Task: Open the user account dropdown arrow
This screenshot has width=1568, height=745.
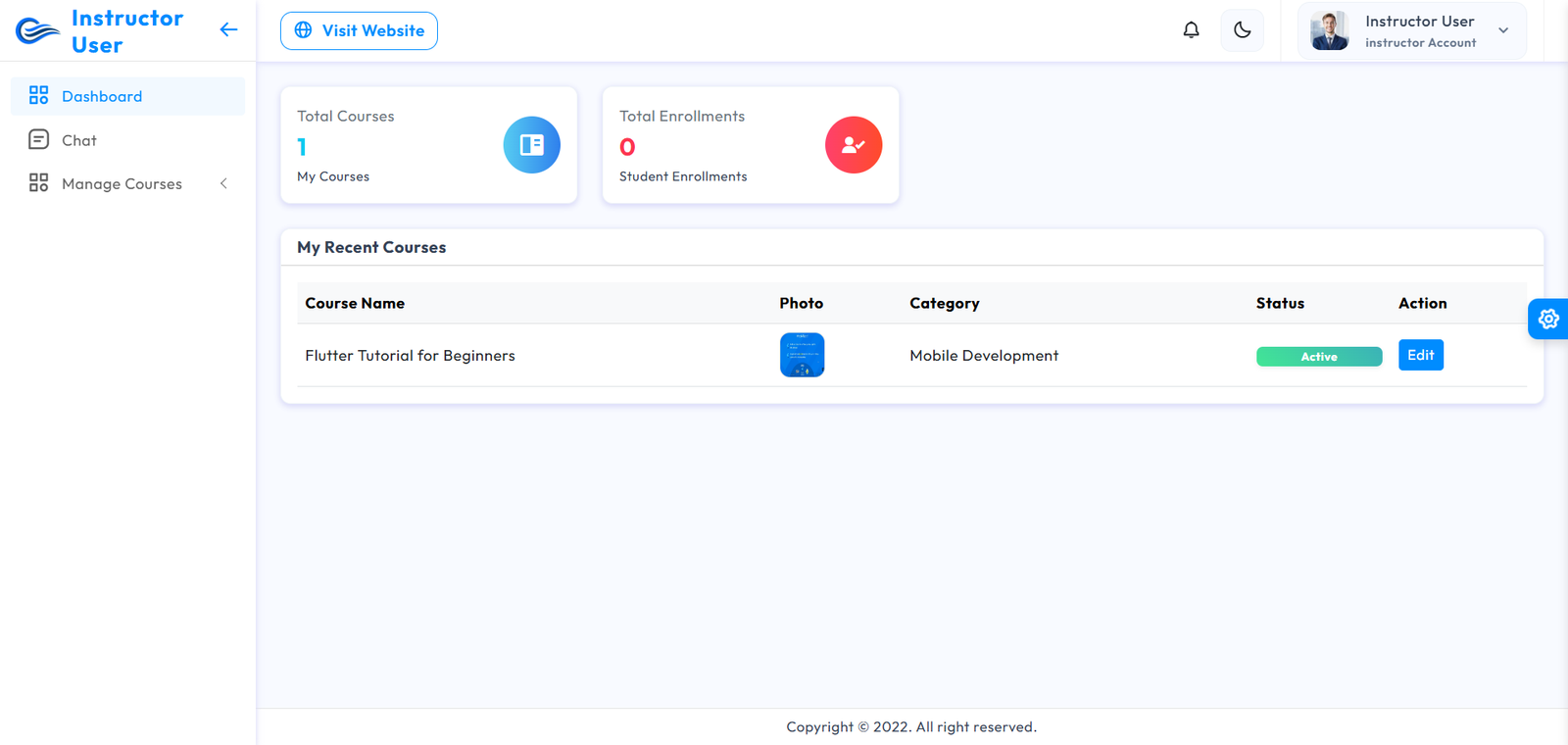Action: tap(1503, 30)
